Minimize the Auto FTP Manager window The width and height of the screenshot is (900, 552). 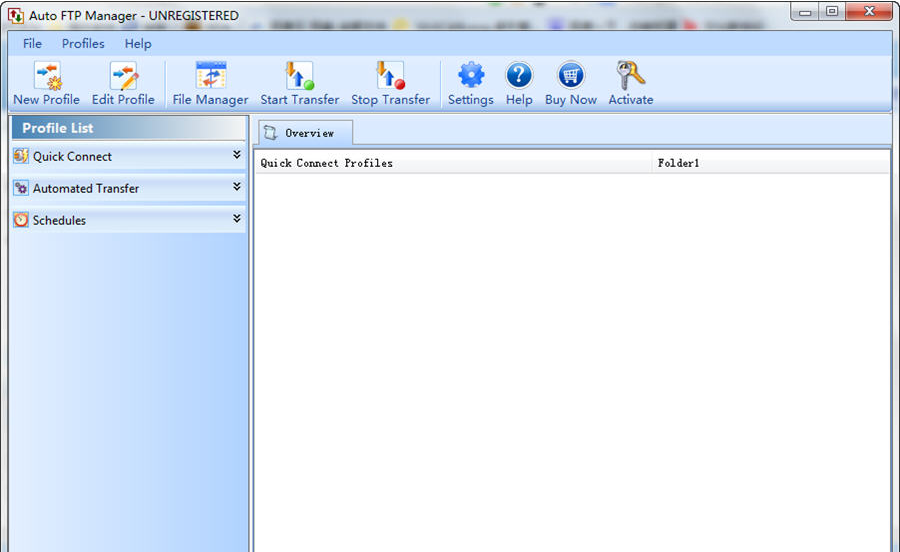coord(805,11)
